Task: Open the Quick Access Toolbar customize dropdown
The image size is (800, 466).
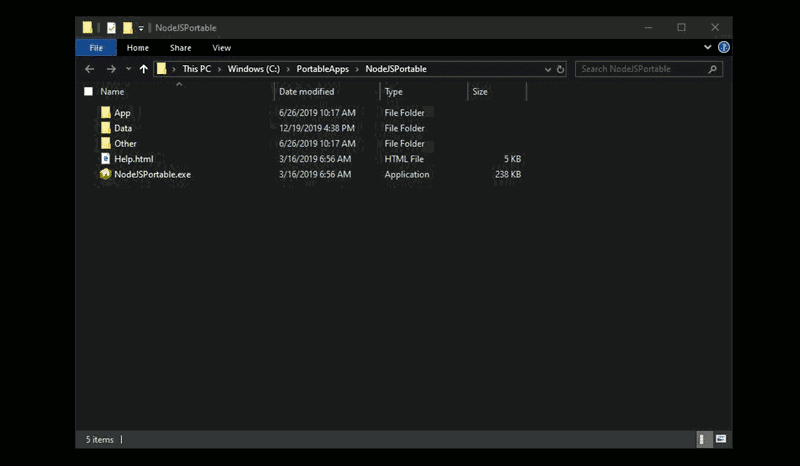Action: (141, 28)
